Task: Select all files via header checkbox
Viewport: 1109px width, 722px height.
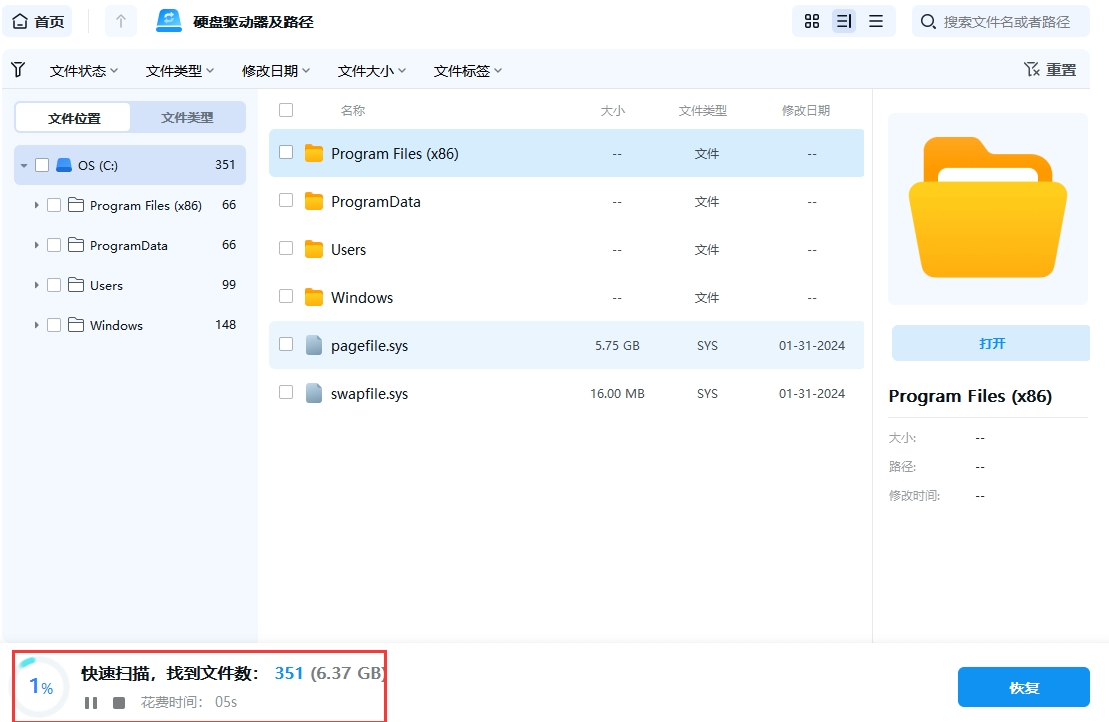Action: tap(286, 110)
